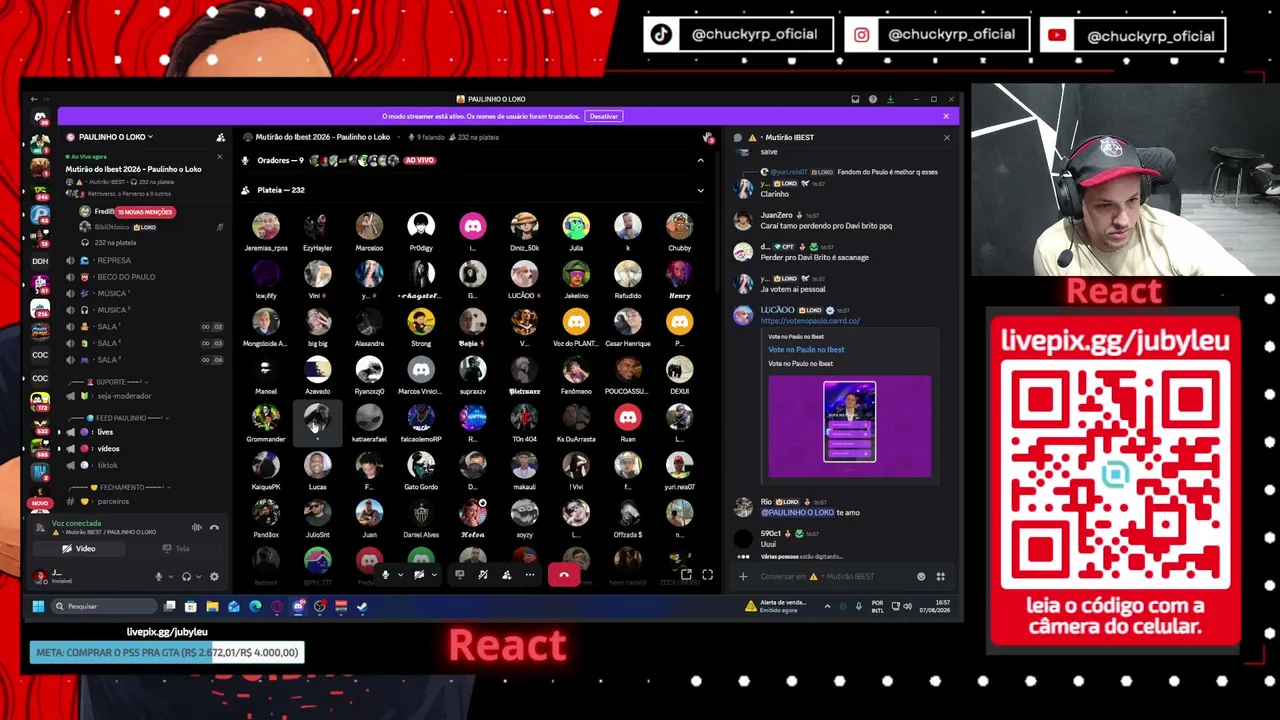Turn on camera with the Vídeo button
1280x720 pixels.
(x=80, y=549)
